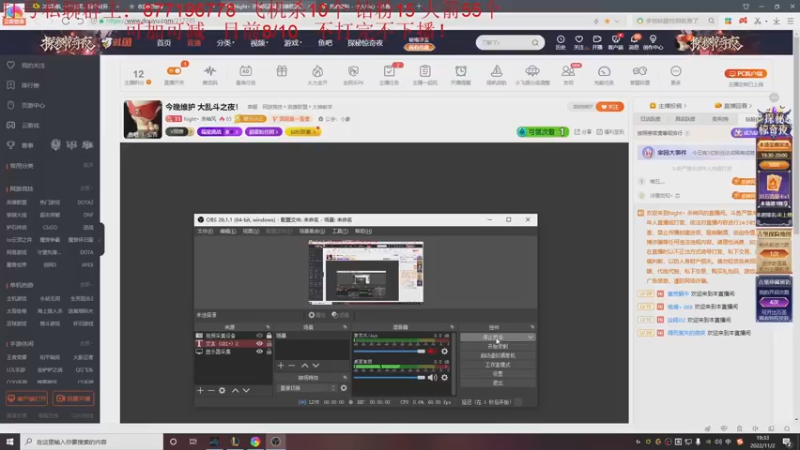Pop out the audio mixer dock panel
Image resolution: width=800 pixels, height=450 pixels.
(452, 327)
